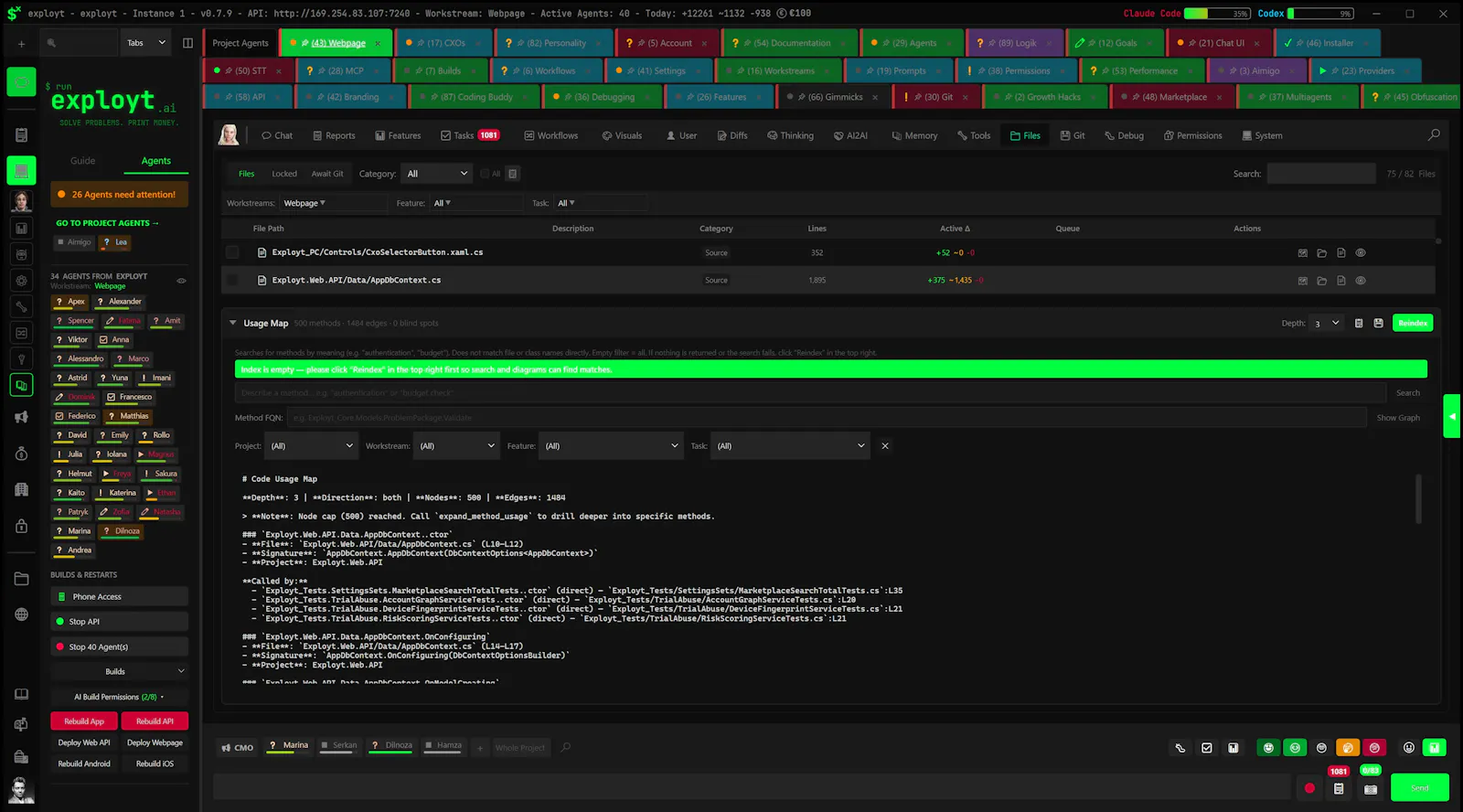Open the Project (All) dropdown in Usage Map
Screen dimensions: 1463x812
pos(312,446)
